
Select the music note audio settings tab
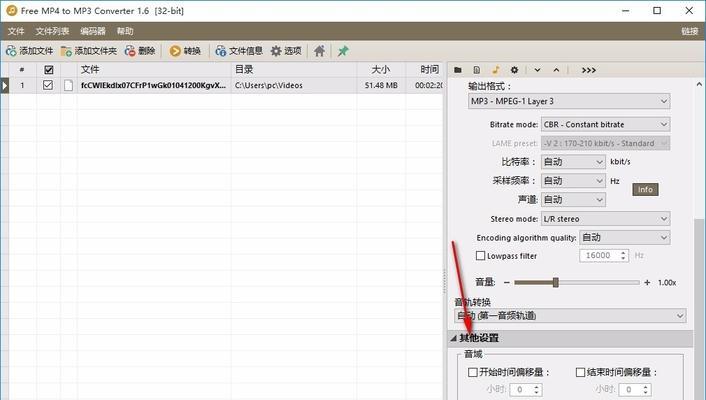point(496,70)
